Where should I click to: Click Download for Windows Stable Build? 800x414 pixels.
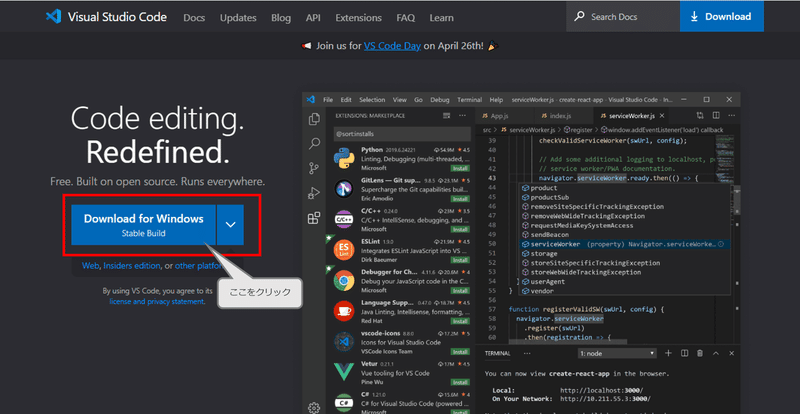tap(143, 225)
